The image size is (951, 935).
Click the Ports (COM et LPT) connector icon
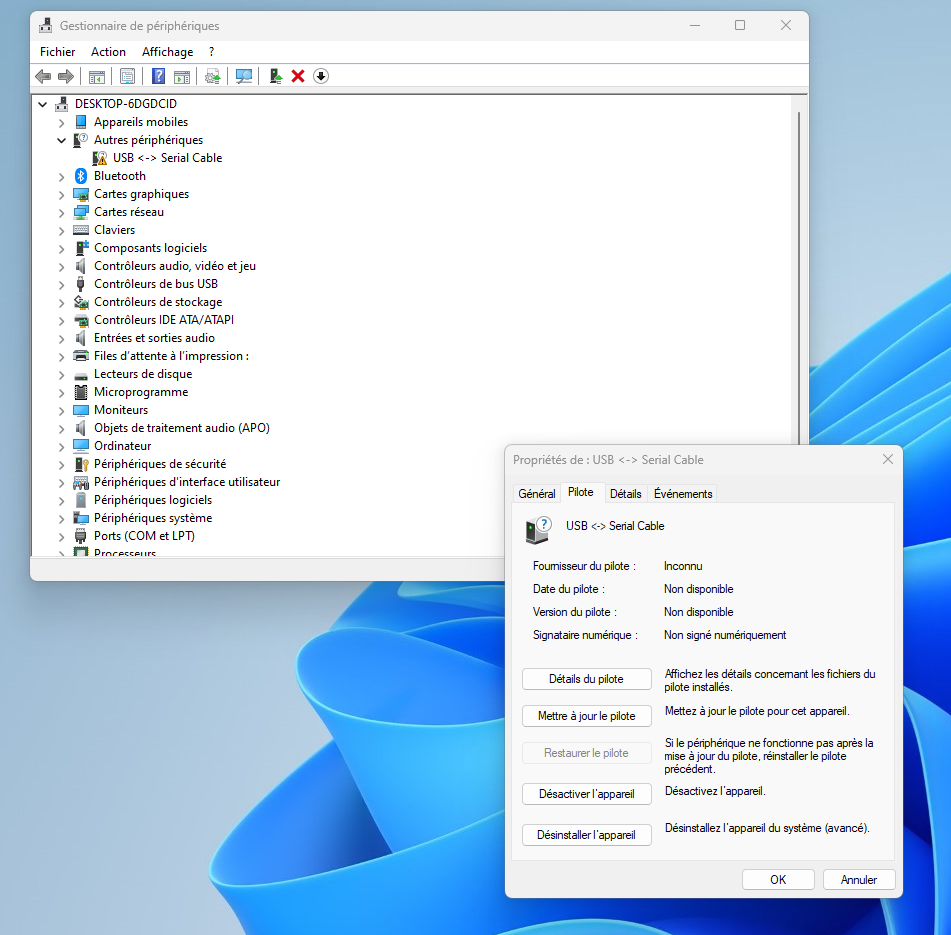click(x=80, y=536)
